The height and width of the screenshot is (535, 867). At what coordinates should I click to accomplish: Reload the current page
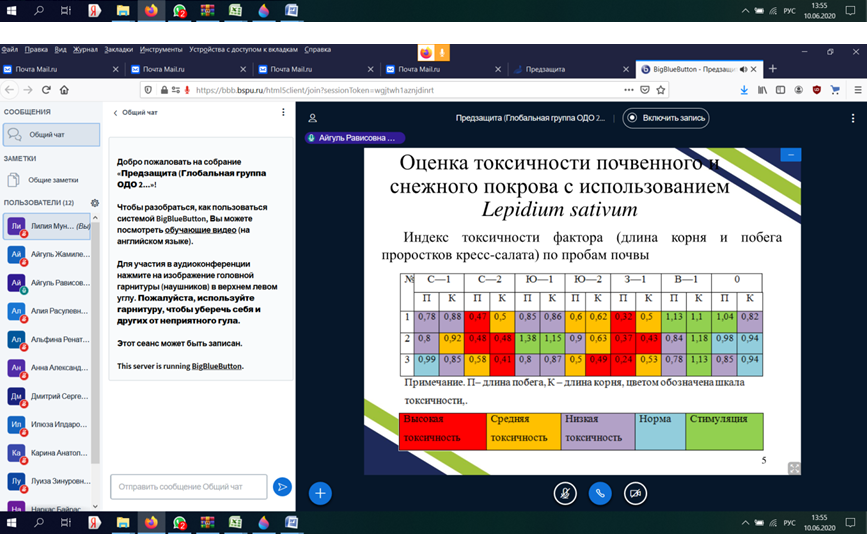[46, 90]
